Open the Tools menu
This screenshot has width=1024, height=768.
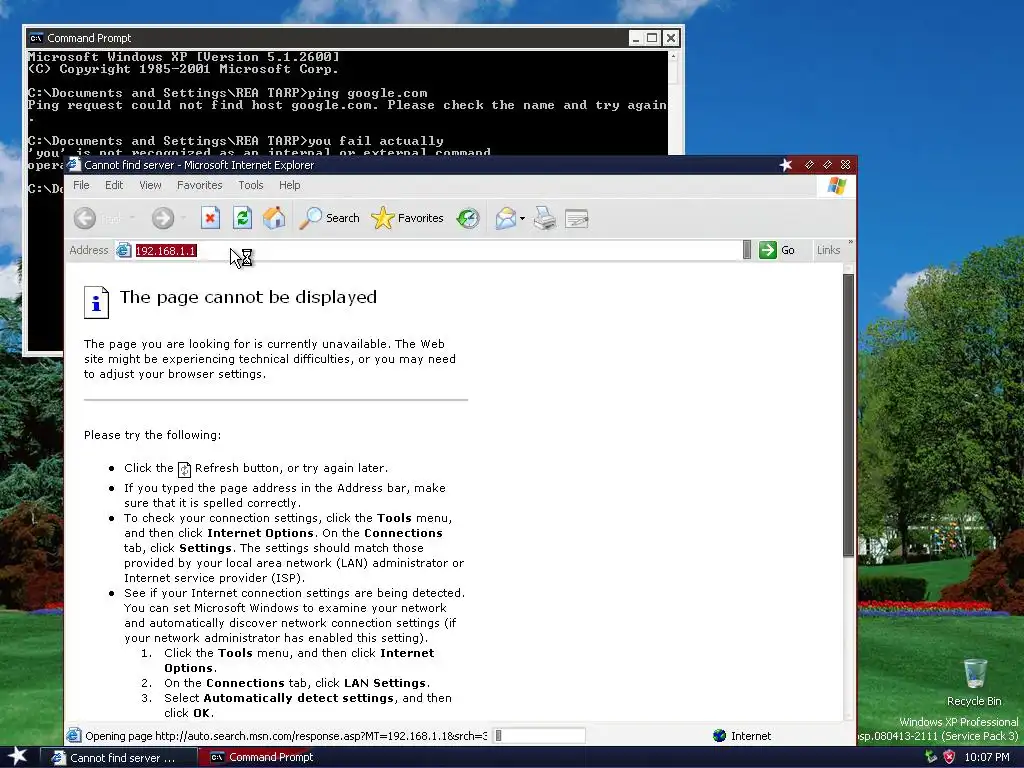[251, 185]
